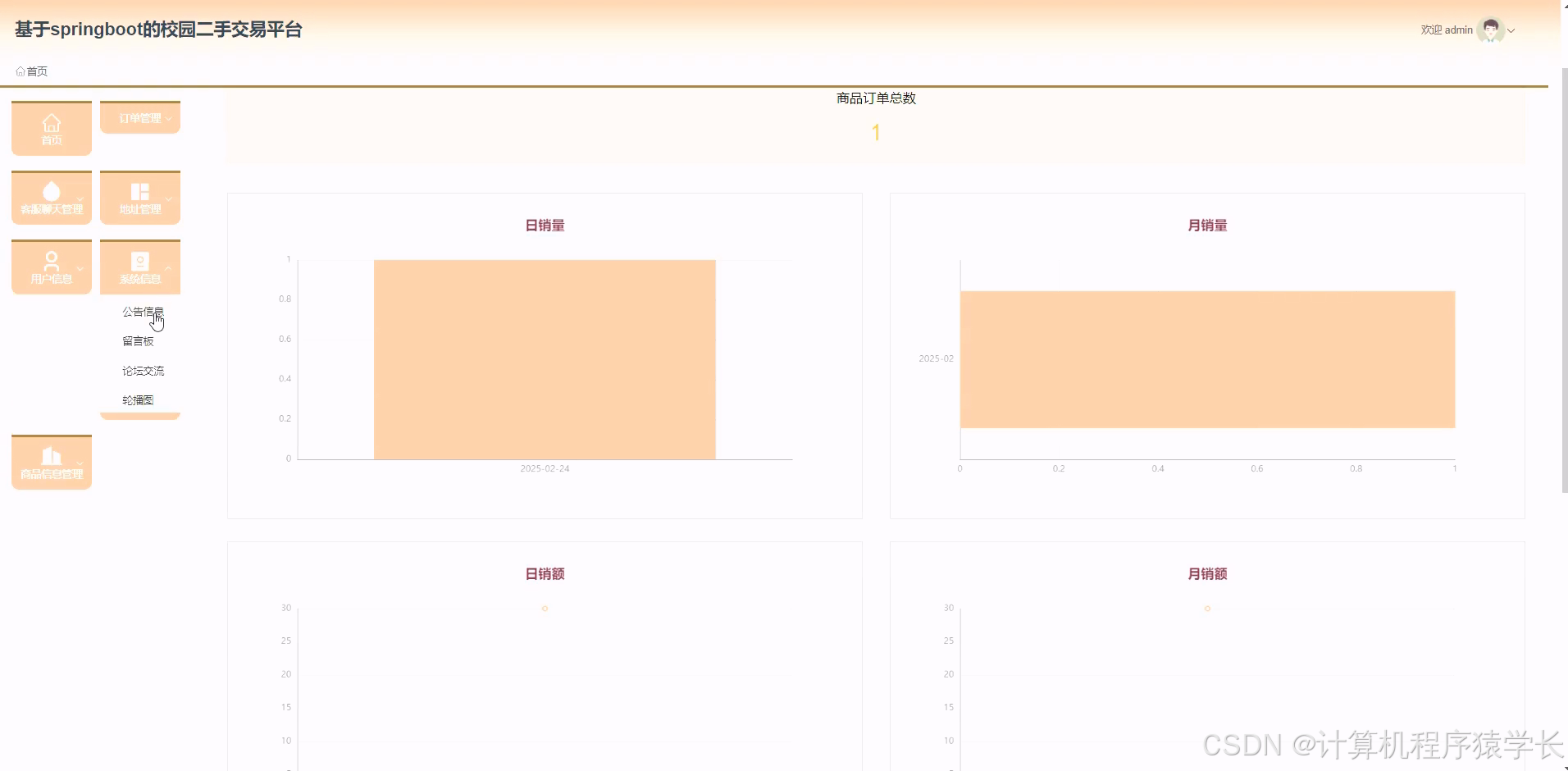
Task: Click the grid layout icon of 地址管理
Action: (140, 191)
